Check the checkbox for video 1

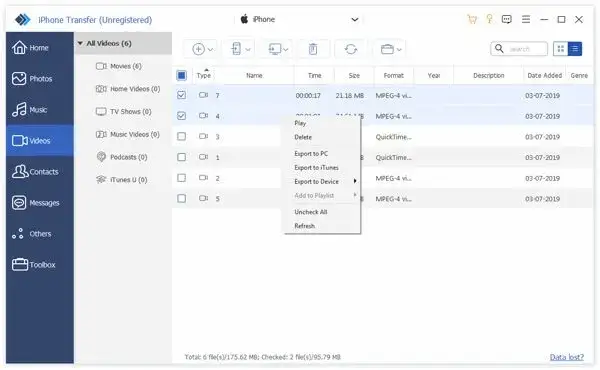181,157
